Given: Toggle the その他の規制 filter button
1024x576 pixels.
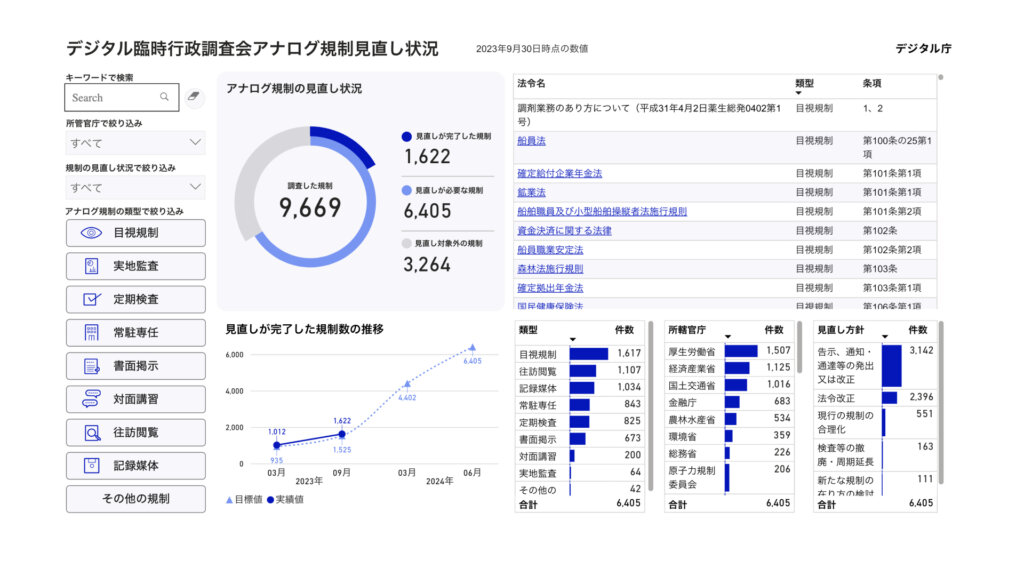Looking at the screenshot, I should [x=136, y=499].
